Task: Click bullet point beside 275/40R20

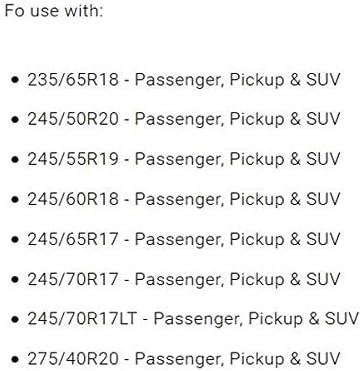Action: click(x=15, y=359)
